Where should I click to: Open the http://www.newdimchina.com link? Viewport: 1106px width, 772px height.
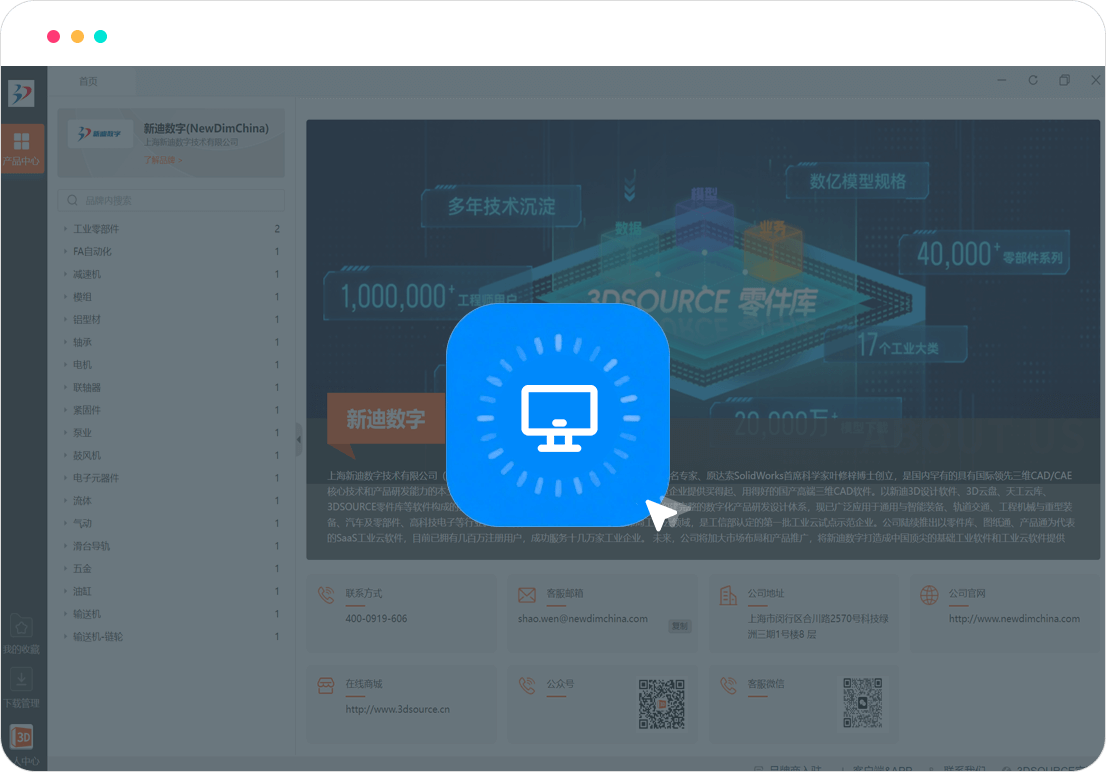click(x=1014, y=619)
